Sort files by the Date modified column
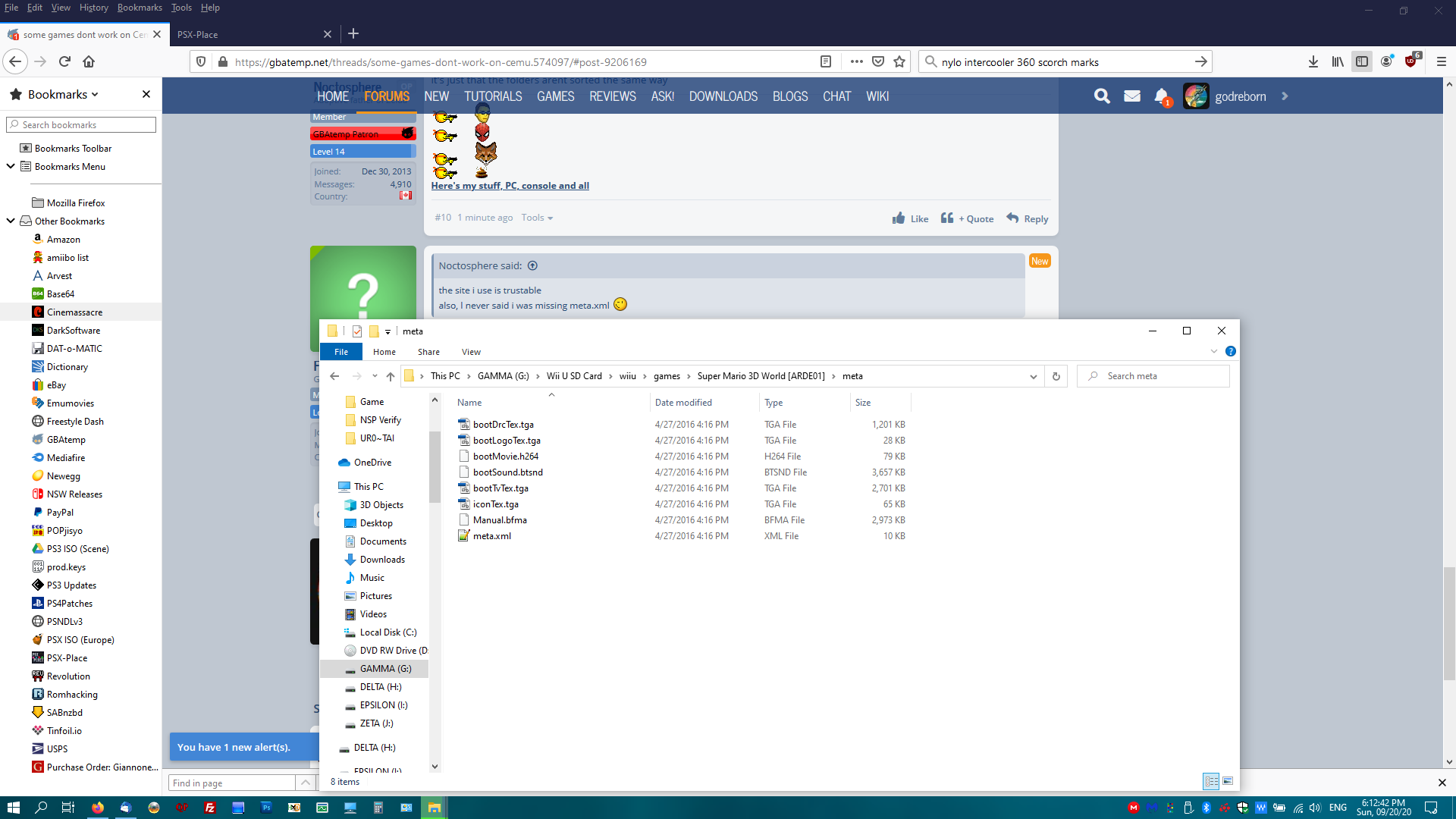The width and height of the screenshot is (1456, 819). click(x=683, y=403)
